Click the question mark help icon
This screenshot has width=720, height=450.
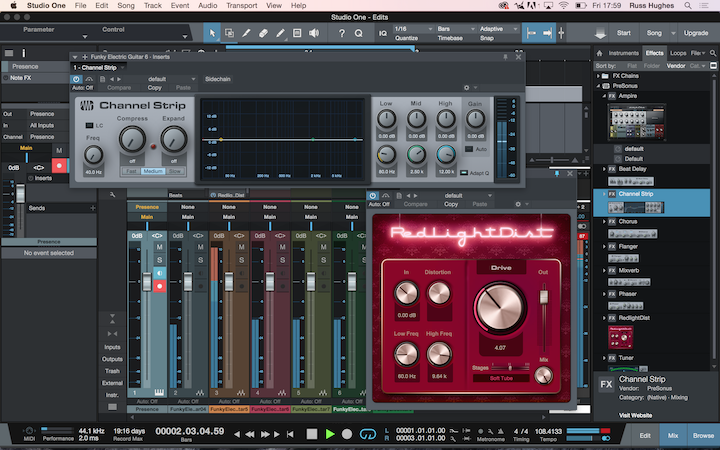pos(341,33)
